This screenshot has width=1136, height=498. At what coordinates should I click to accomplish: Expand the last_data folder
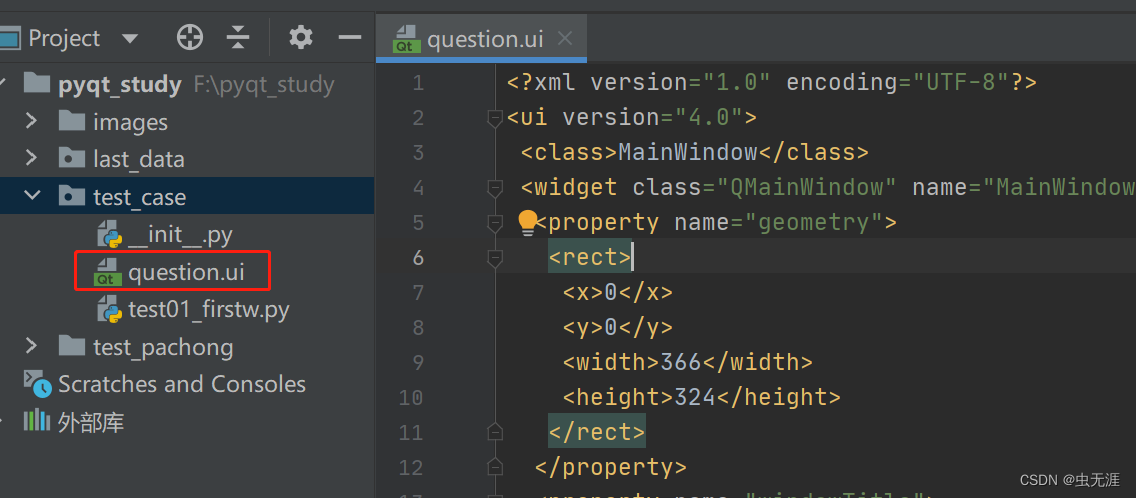coord(30,157)
